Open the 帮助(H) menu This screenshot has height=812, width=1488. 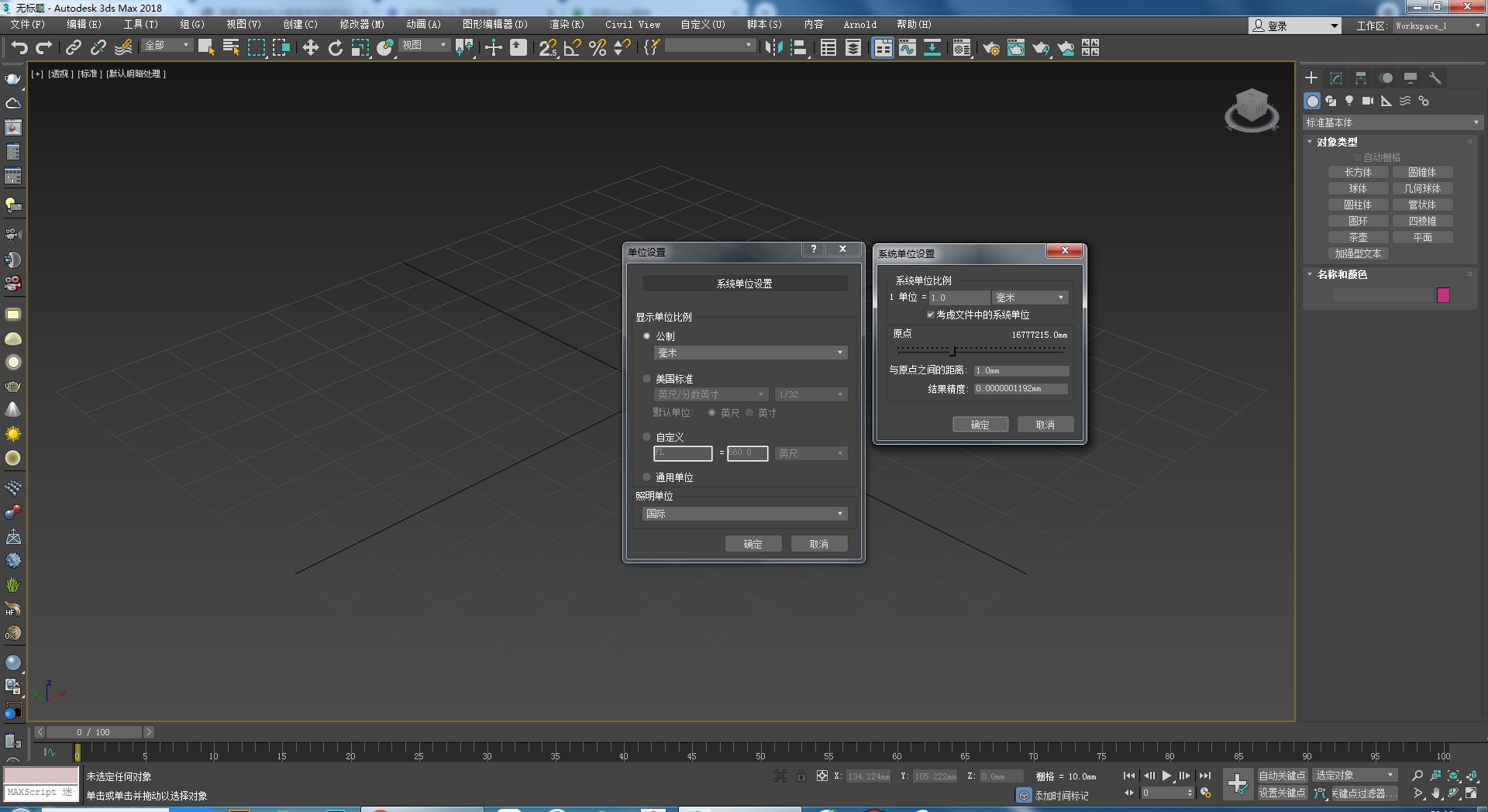tap(914, 25)
